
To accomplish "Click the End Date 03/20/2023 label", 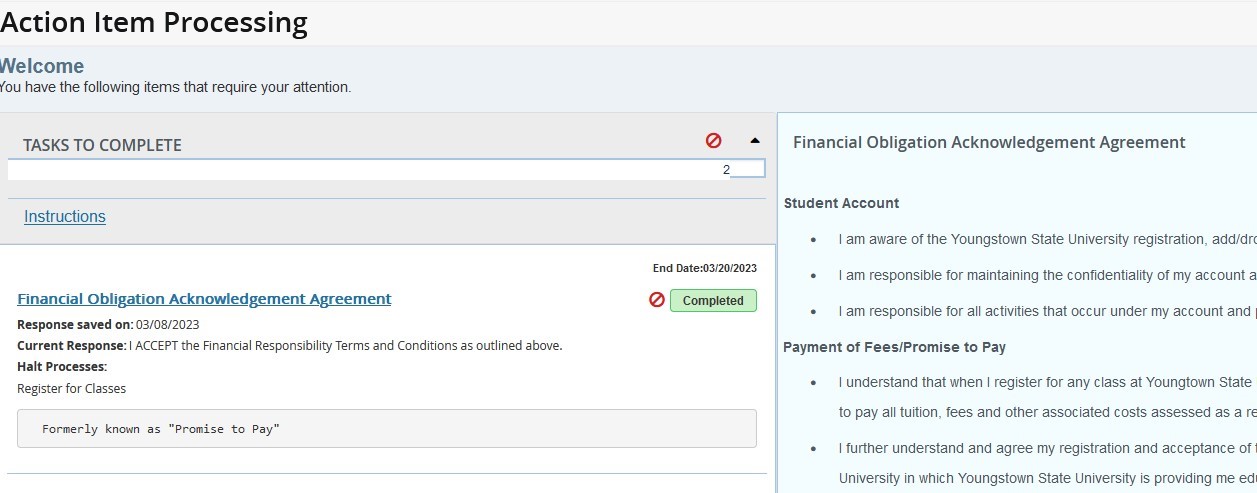I will (704, 268).
